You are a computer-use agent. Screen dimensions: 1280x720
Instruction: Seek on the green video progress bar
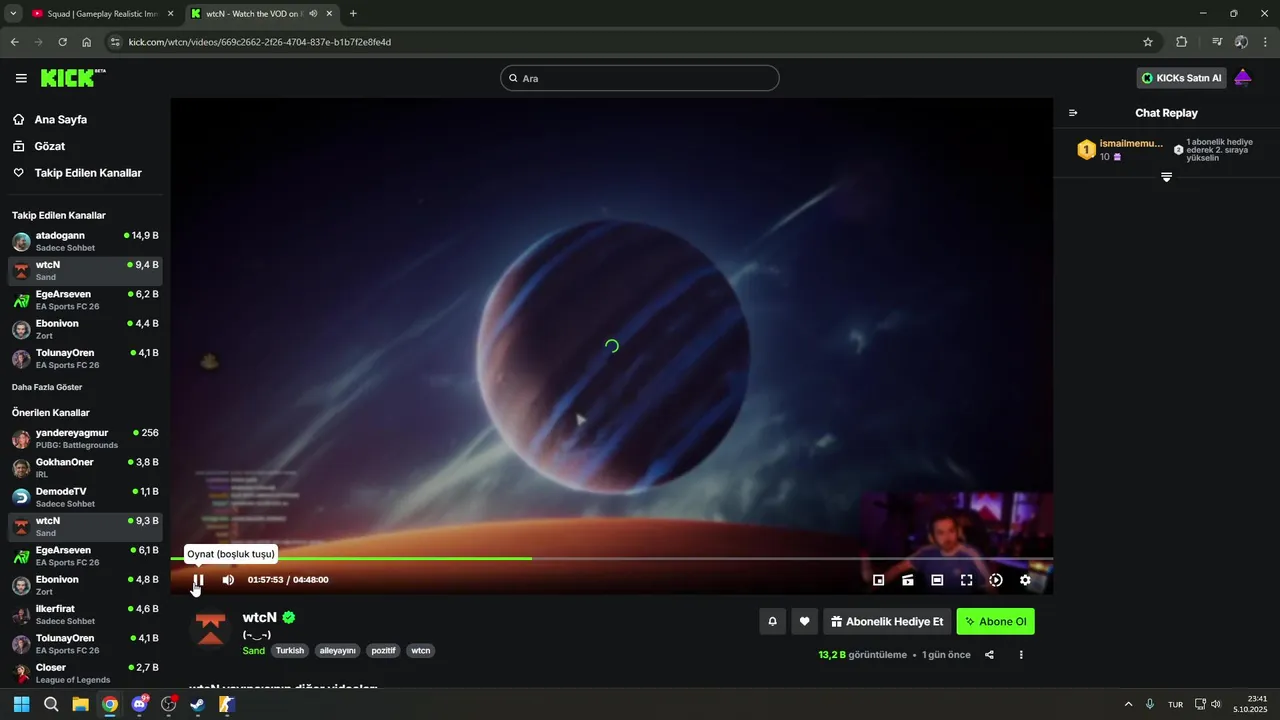[x=611, y=558]
